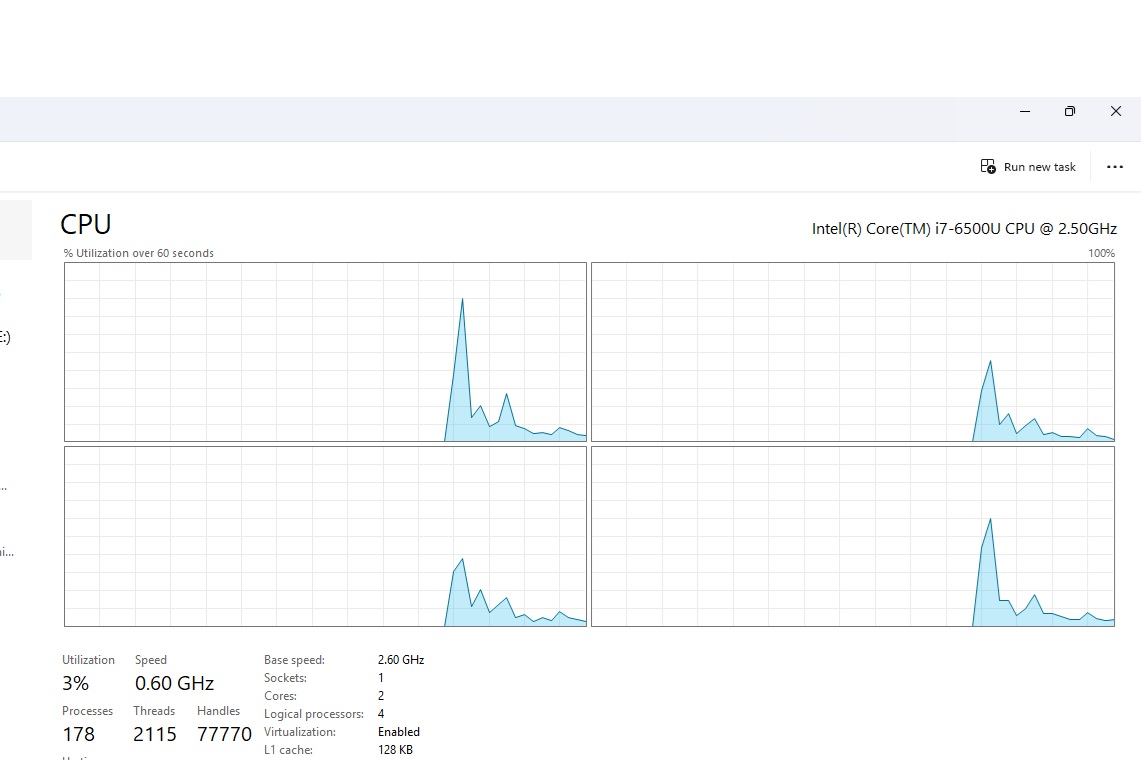Viewport: 1141px width, 760px height.
Task: Click the 'L1 cache:' label
Action: [x=288, y=750]
